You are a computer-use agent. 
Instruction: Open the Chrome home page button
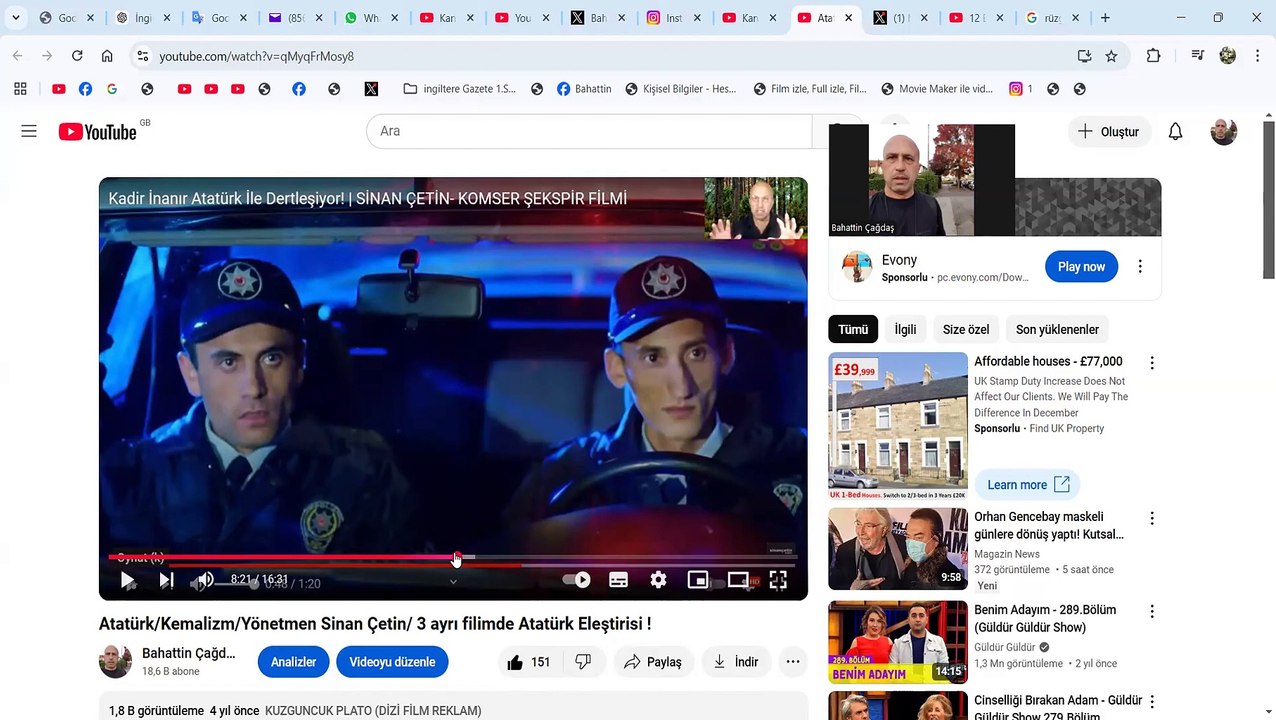(107, 56)
